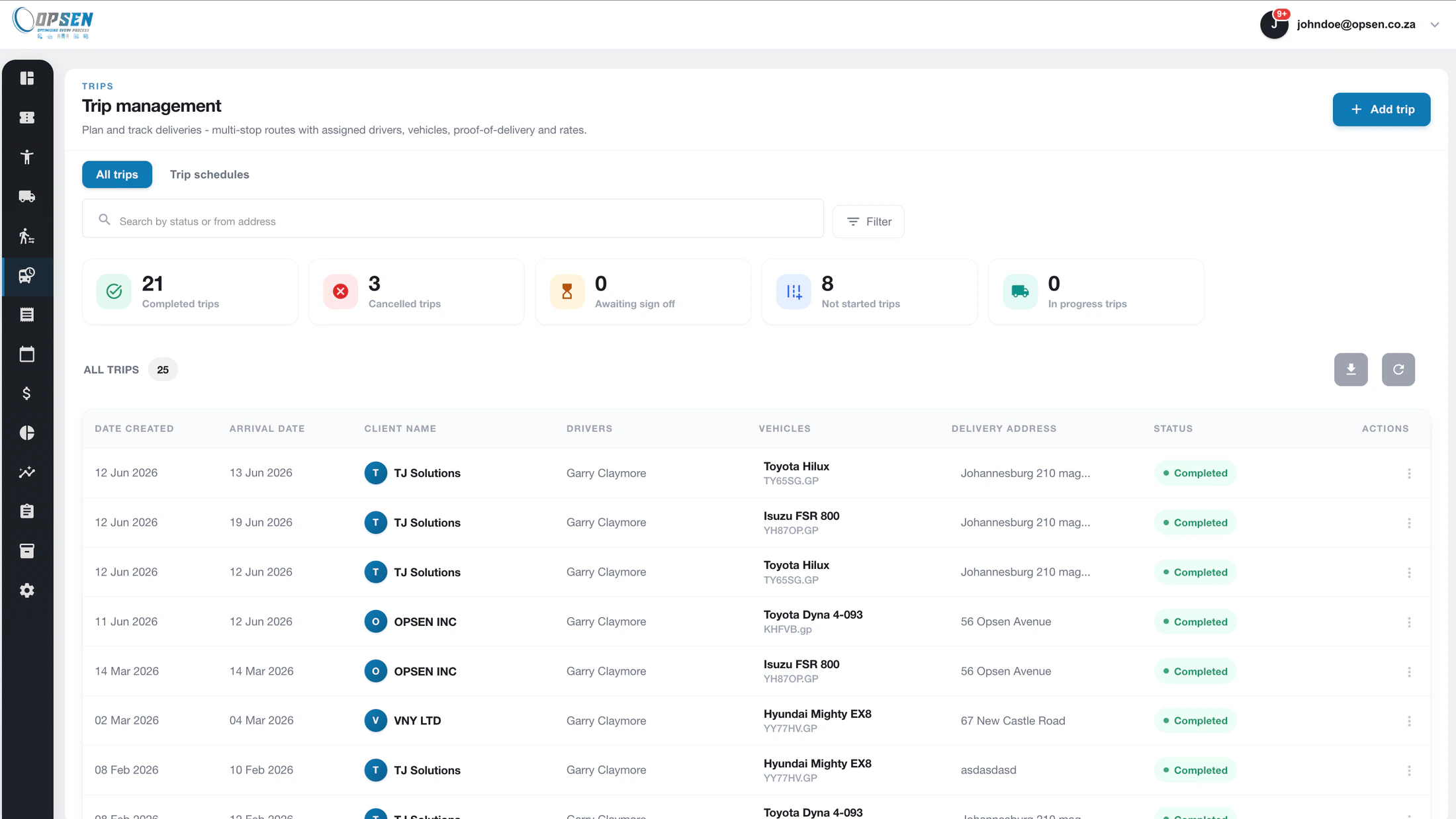
Task: Select the In progress trips card
Action: click(1096, 292)
